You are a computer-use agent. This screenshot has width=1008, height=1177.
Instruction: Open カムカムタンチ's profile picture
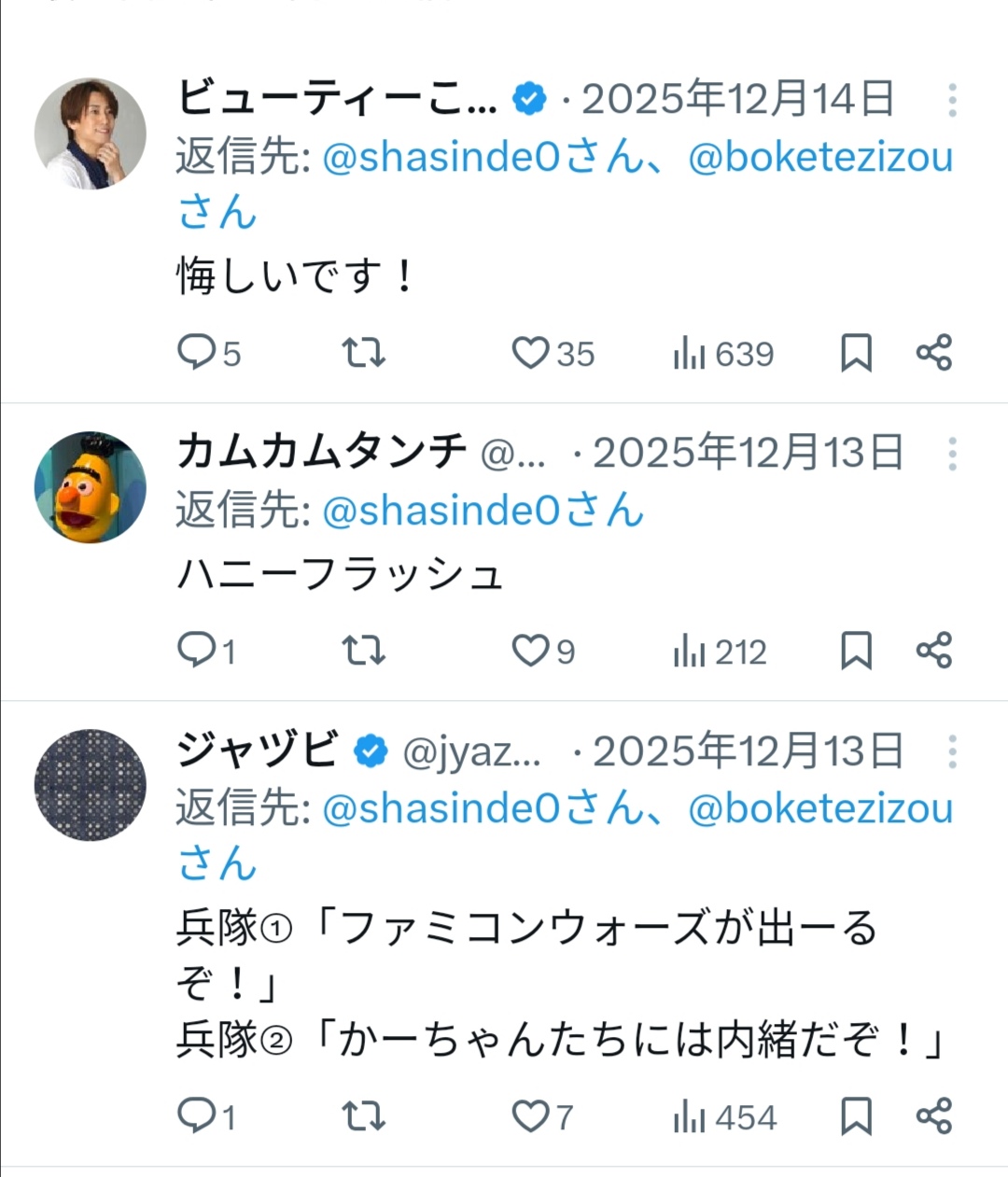(91, 486)
